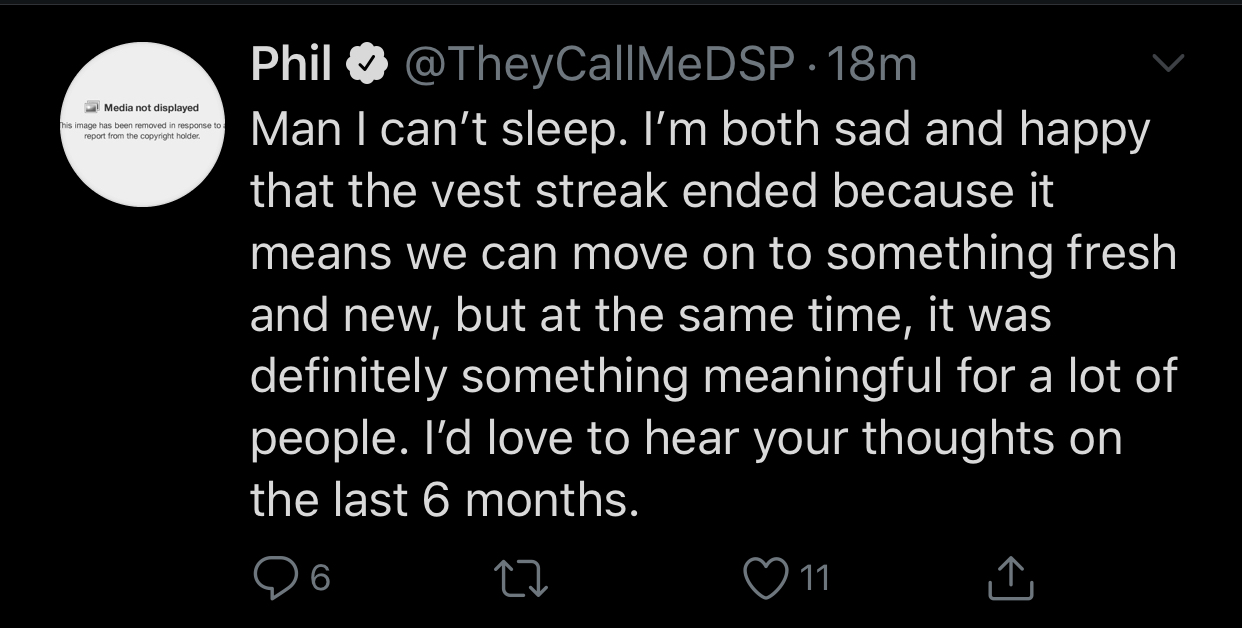Viewport: 1242px width, 628px height.
Task: Click the blue verified badge next to Phil
Action: pos(367,66)
